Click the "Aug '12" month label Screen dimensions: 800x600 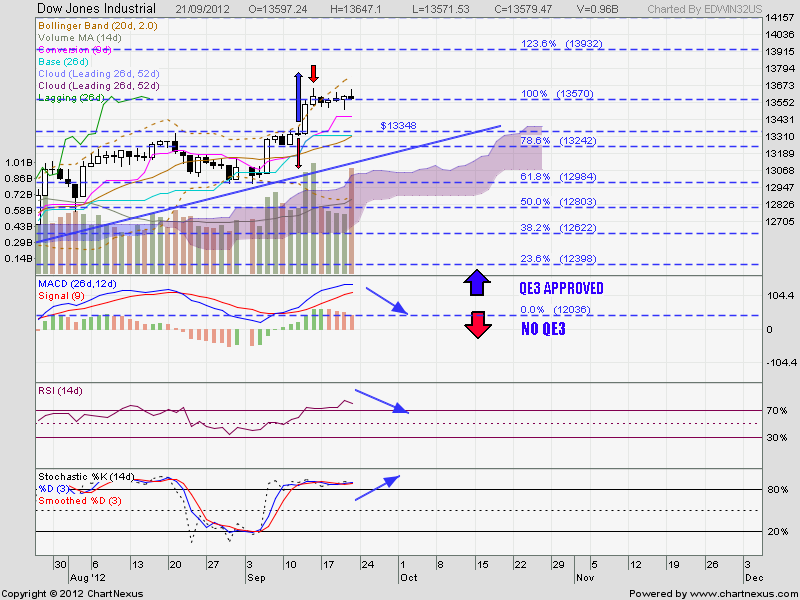click(87, 577)
